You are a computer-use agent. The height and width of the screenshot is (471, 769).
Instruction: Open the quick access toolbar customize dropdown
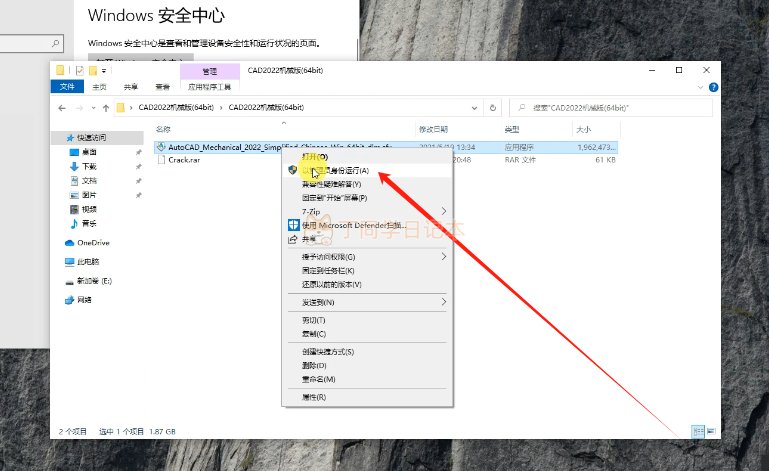pos(104,71)
